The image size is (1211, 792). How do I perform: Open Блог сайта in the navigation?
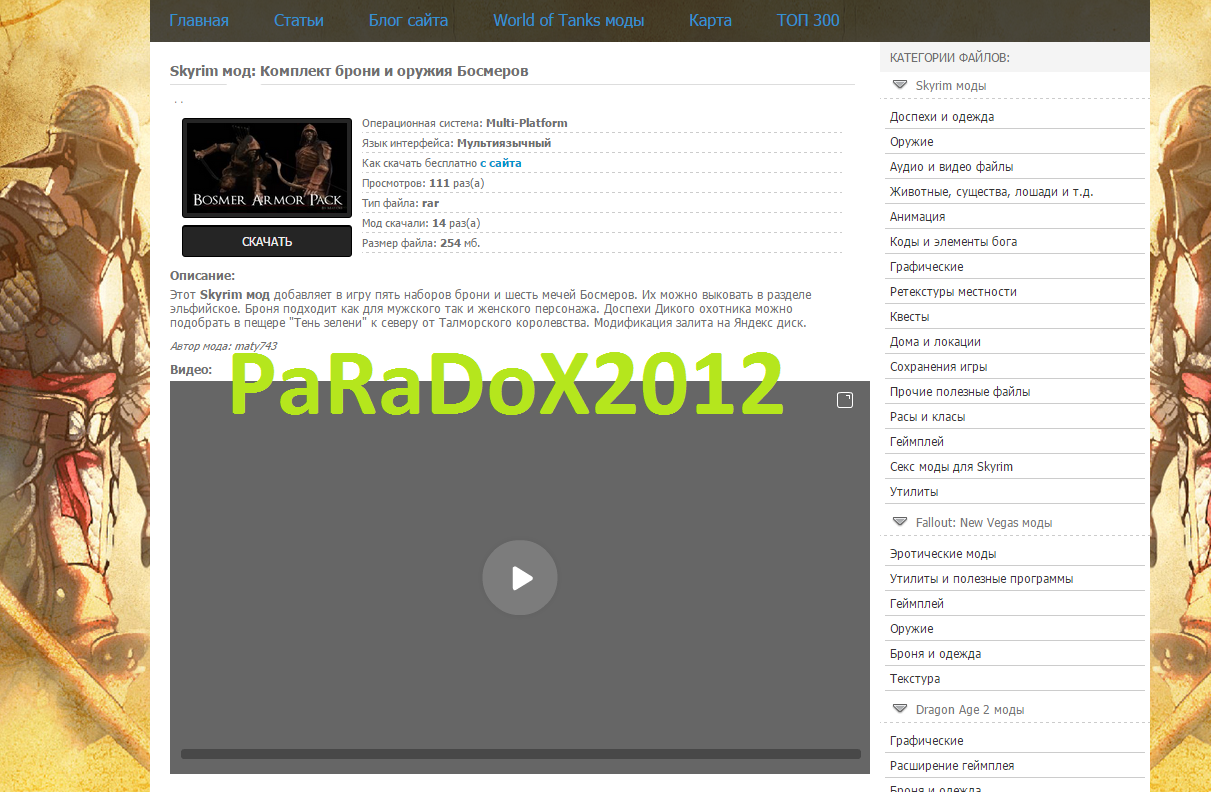pyautogui.click(x=408, y=20)
